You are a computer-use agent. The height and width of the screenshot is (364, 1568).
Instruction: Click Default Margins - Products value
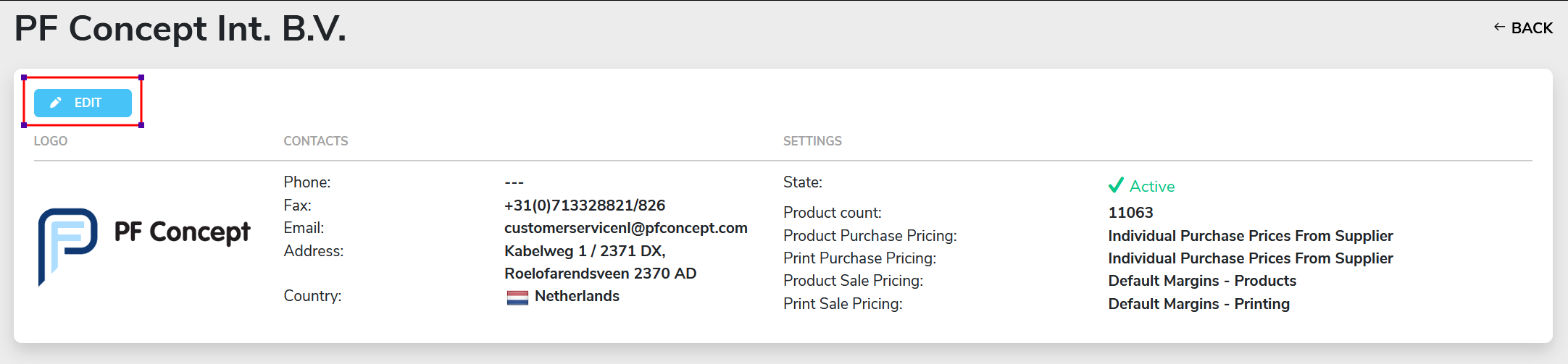[1202, 281]
